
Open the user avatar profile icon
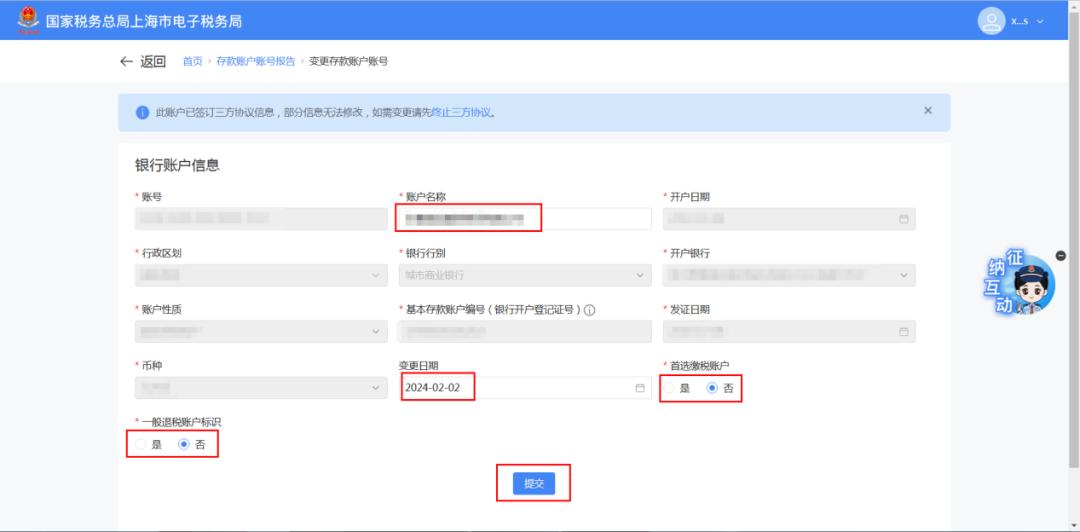click(x=991, y=21)
